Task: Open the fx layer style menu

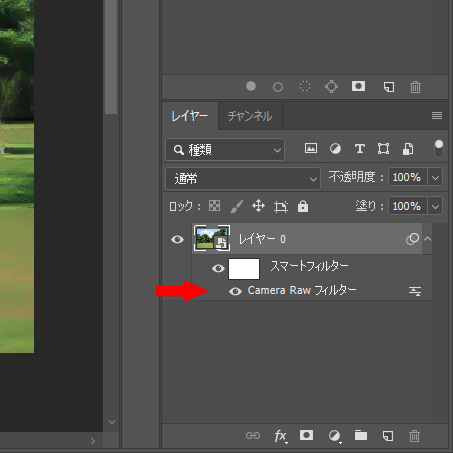Action: click(x=280, y=436)
